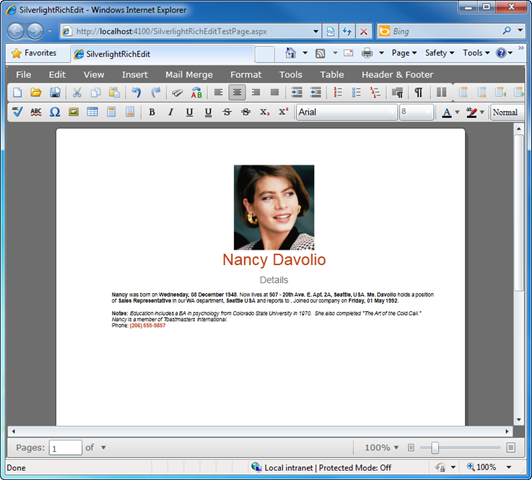Expand the highlight color arrow
This screenshot has height=480, width=532.
coord(482,112)
